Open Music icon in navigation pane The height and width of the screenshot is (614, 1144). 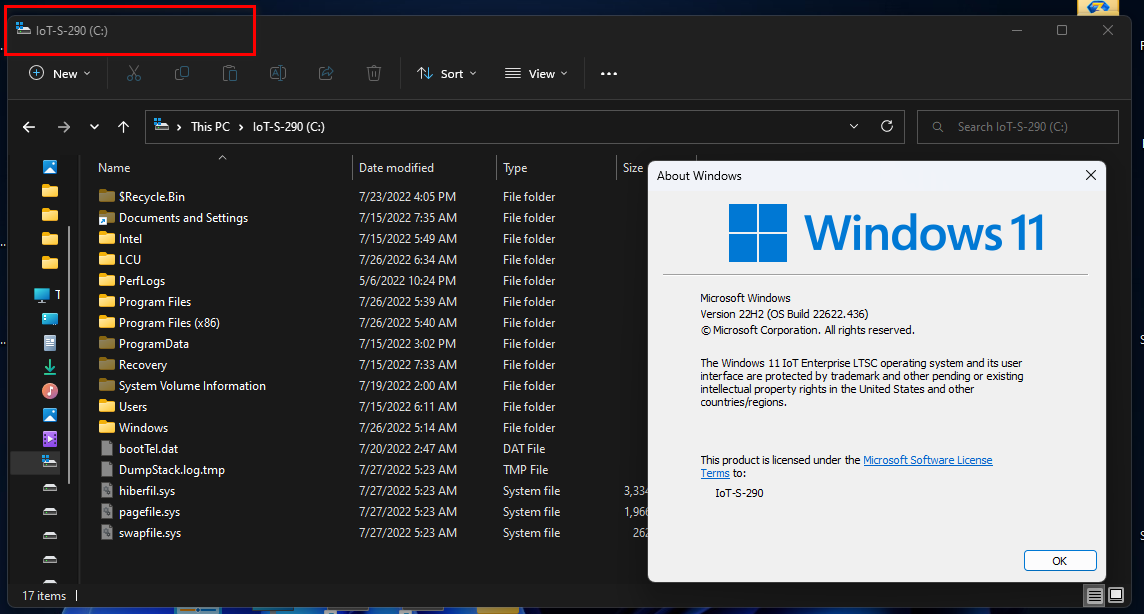50,391
